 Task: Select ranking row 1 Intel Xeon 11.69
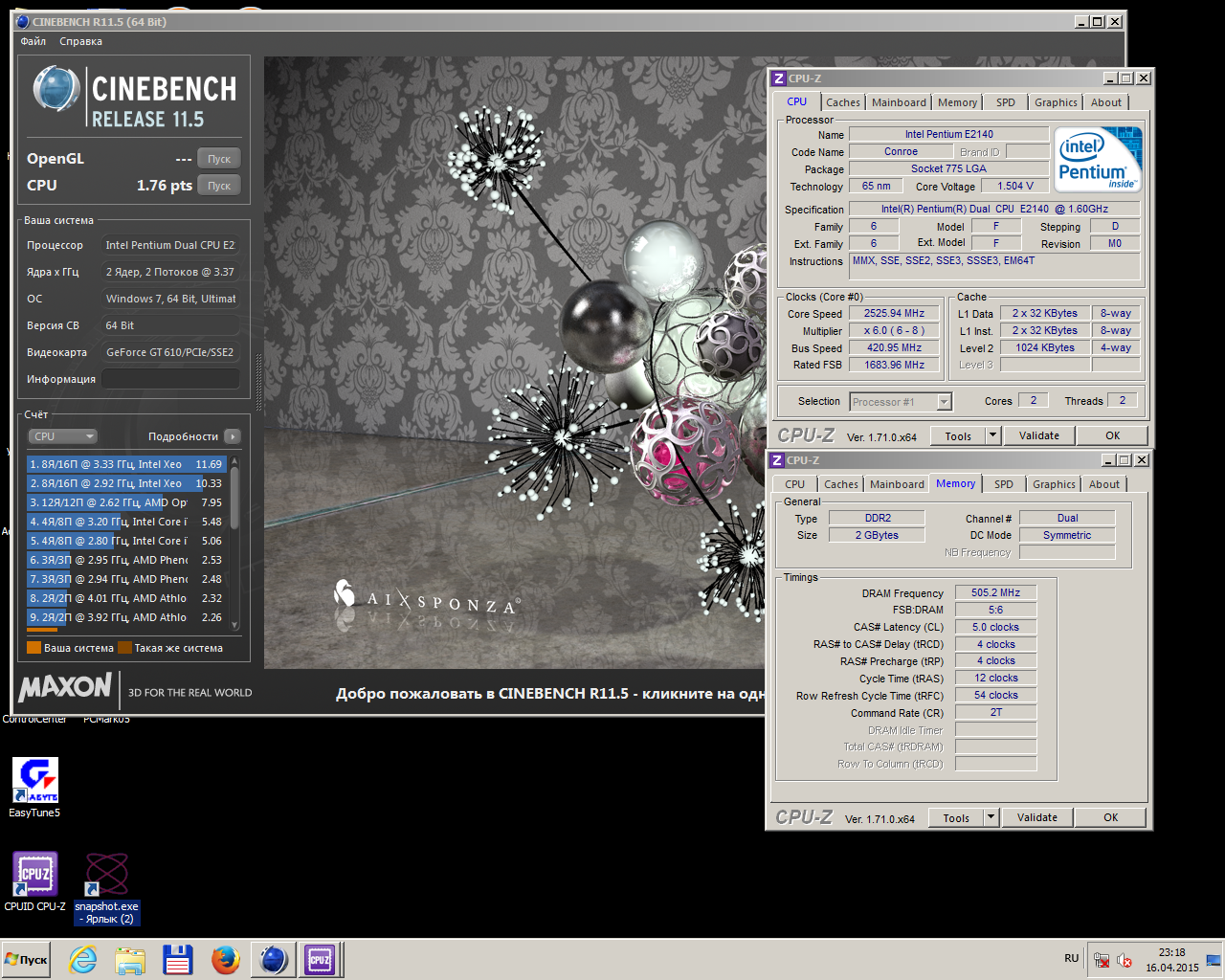[126, 464]
